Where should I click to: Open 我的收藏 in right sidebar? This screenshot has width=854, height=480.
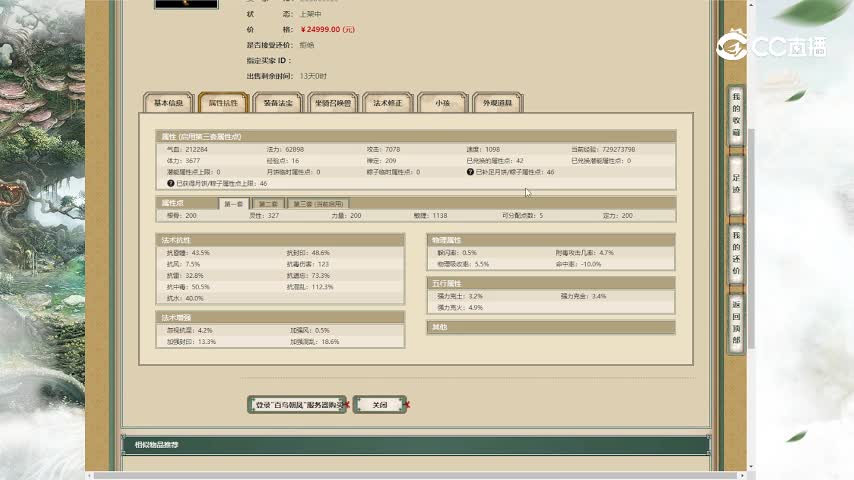click(x=736, y=115)
